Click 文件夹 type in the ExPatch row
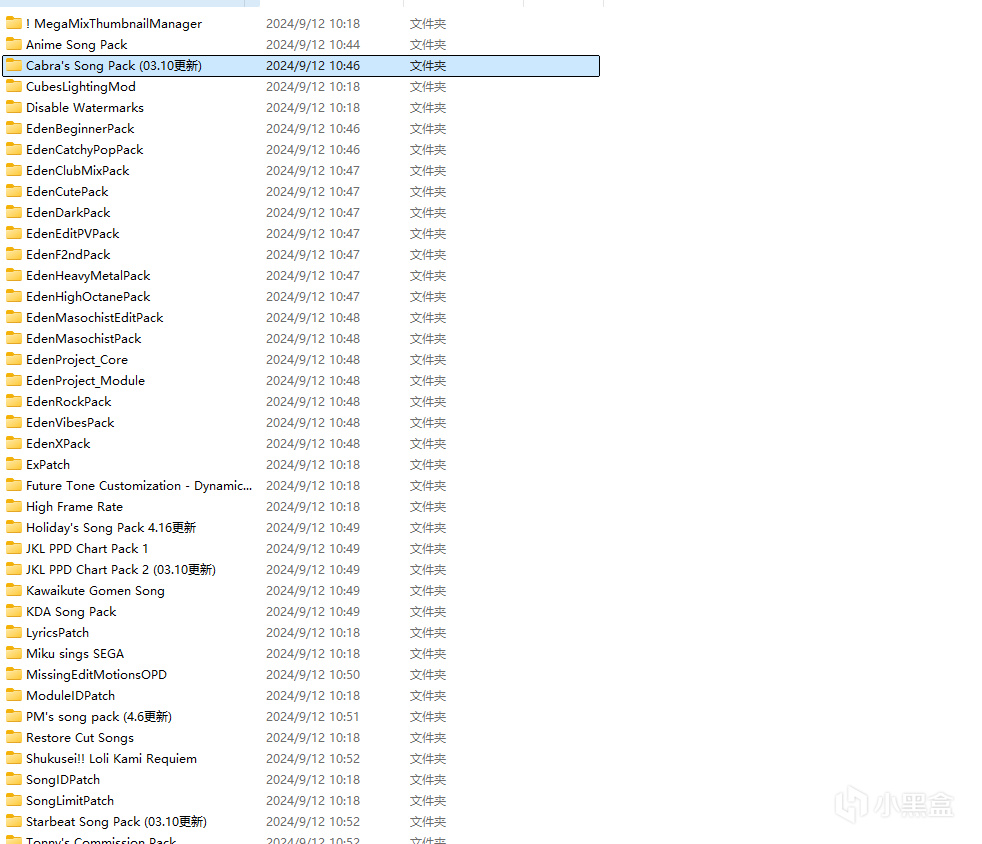 [x=428, y=465]
